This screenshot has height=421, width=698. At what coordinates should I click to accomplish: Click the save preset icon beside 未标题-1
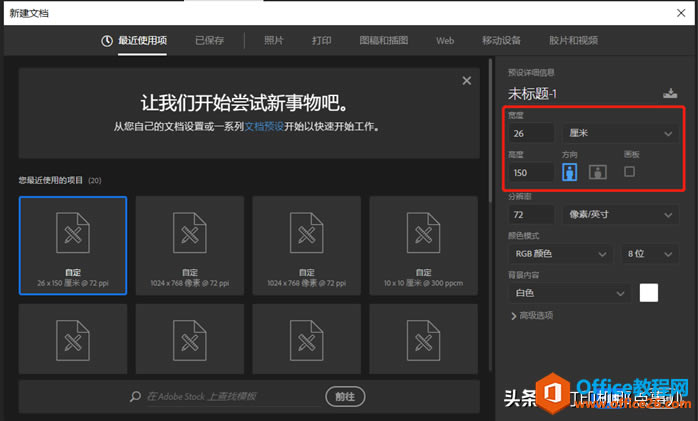670,93
